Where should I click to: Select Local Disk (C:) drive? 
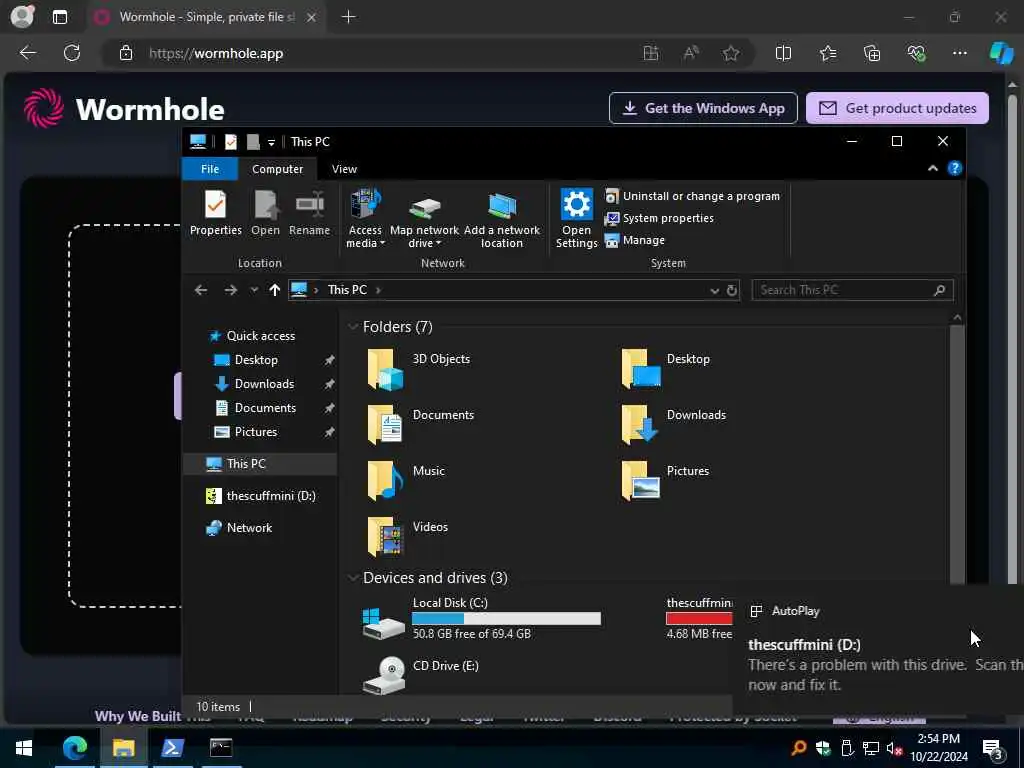(482, 618)
